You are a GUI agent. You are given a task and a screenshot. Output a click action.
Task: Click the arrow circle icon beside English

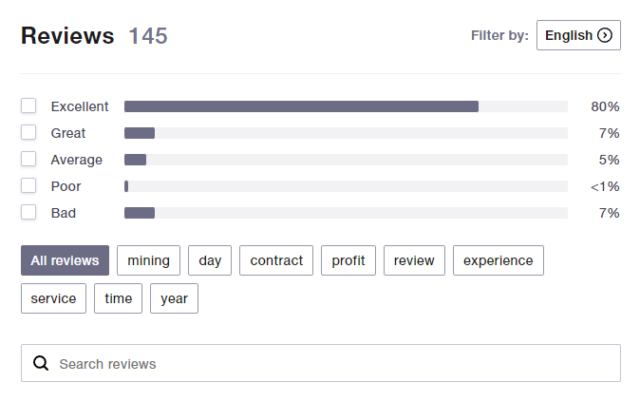604,35
